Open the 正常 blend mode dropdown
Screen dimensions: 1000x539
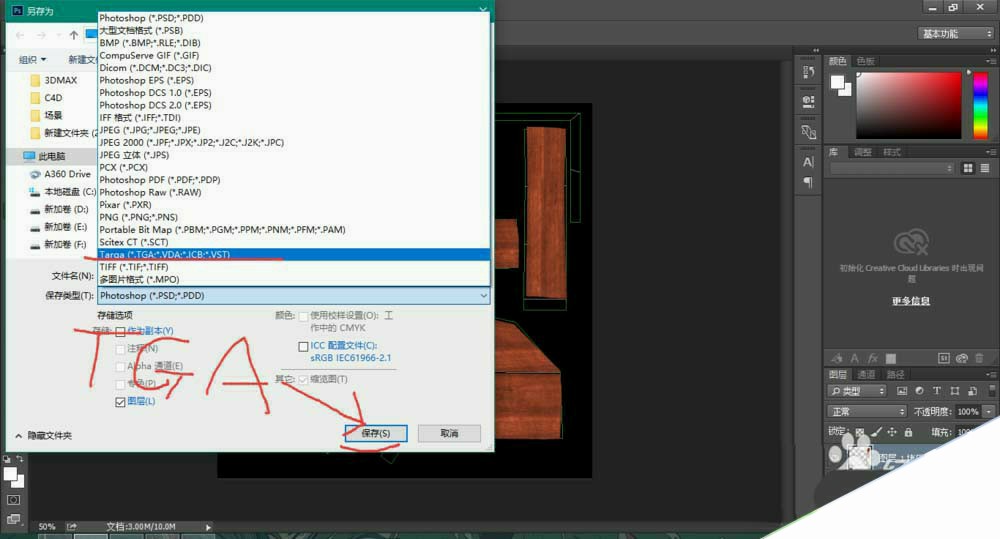[866, 411]
